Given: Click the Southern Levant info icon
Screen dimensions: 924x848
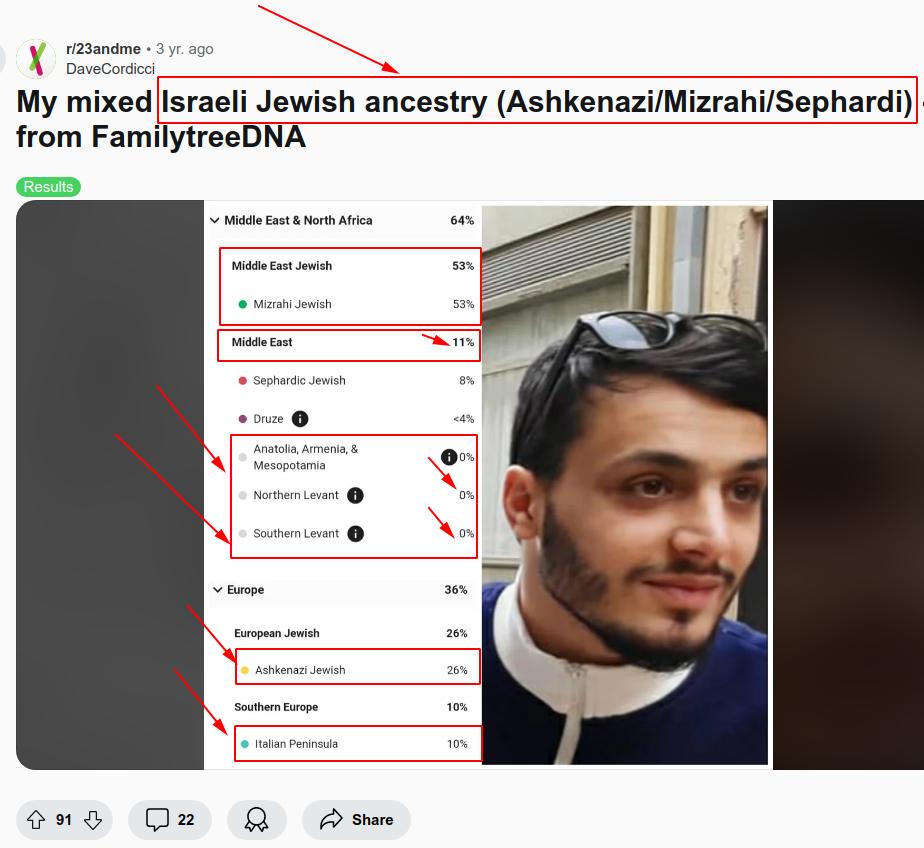Looking at the screenshot, I should coord(355,533).
